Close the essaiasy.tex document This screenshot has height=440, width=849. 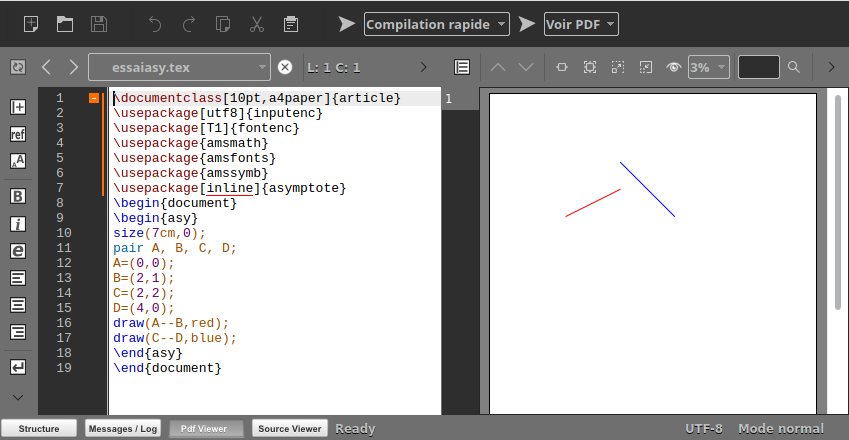click(285, 67)
